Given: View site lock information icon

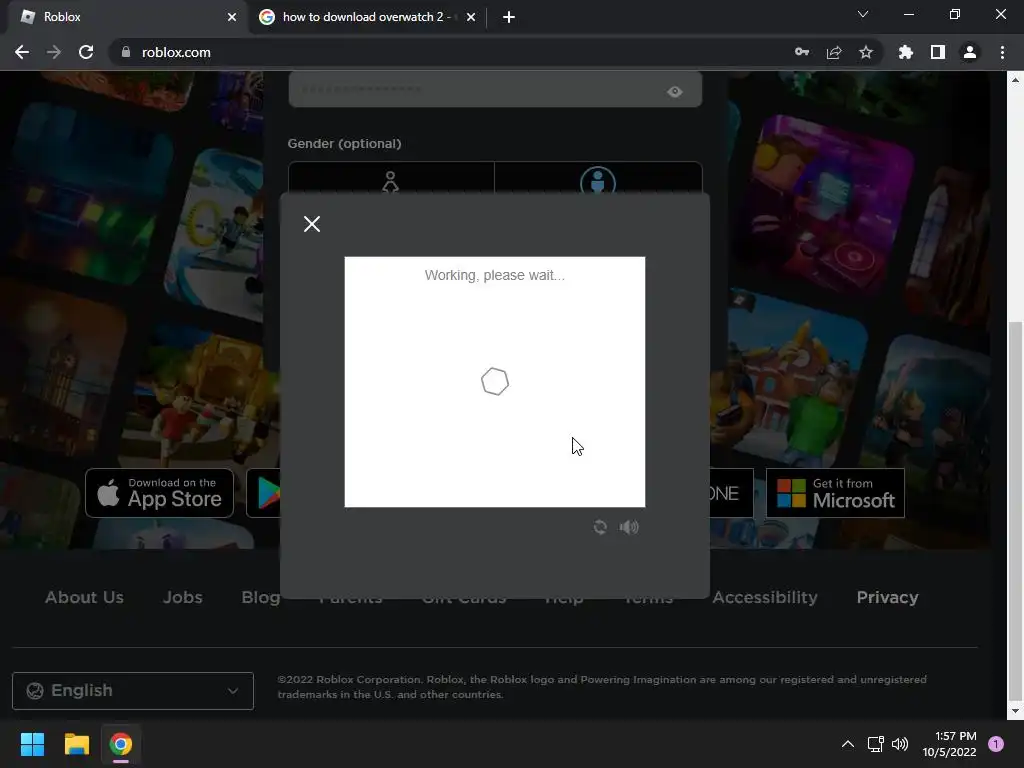Looking at the screenshot, I should pyautogui.click(x=126, y=52).
